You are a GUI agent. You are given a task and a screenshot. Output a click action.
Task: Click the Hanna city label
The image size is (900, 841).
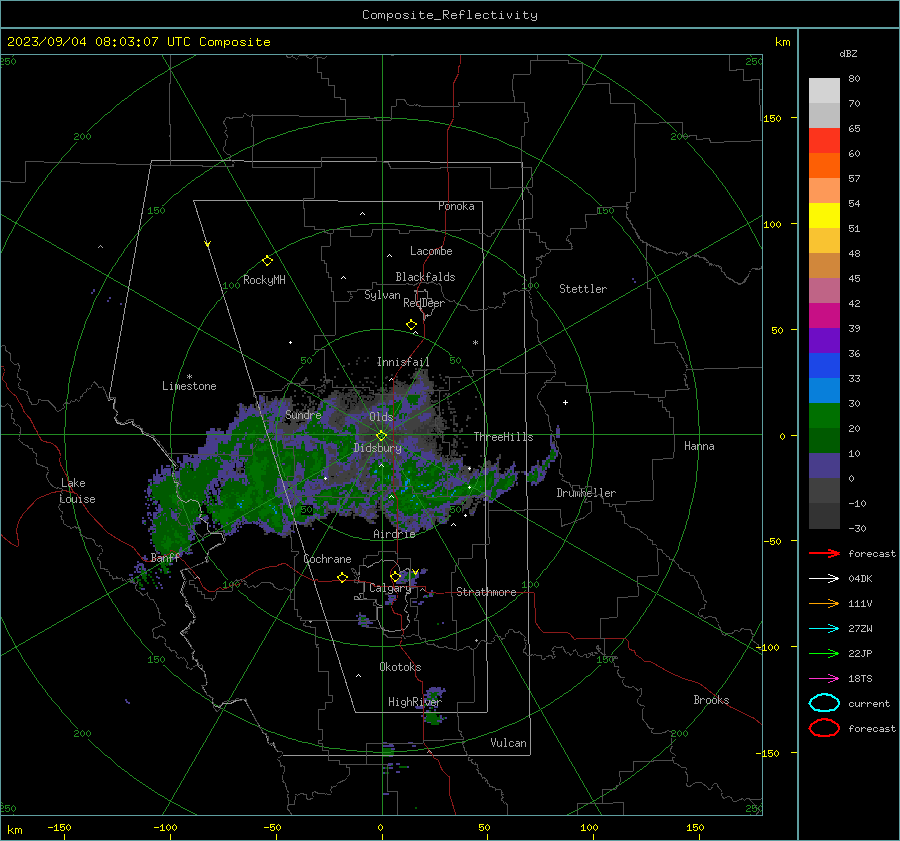(x=699, y=446)
